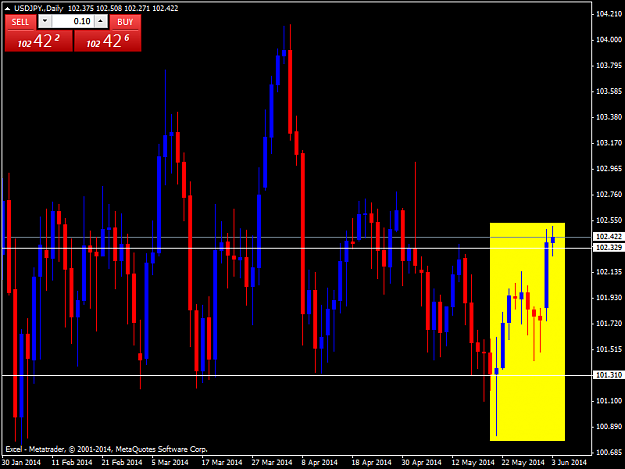Click the 101.100 price axis label
The height and width of the screenshot is (469, 625).
point(609,401)
